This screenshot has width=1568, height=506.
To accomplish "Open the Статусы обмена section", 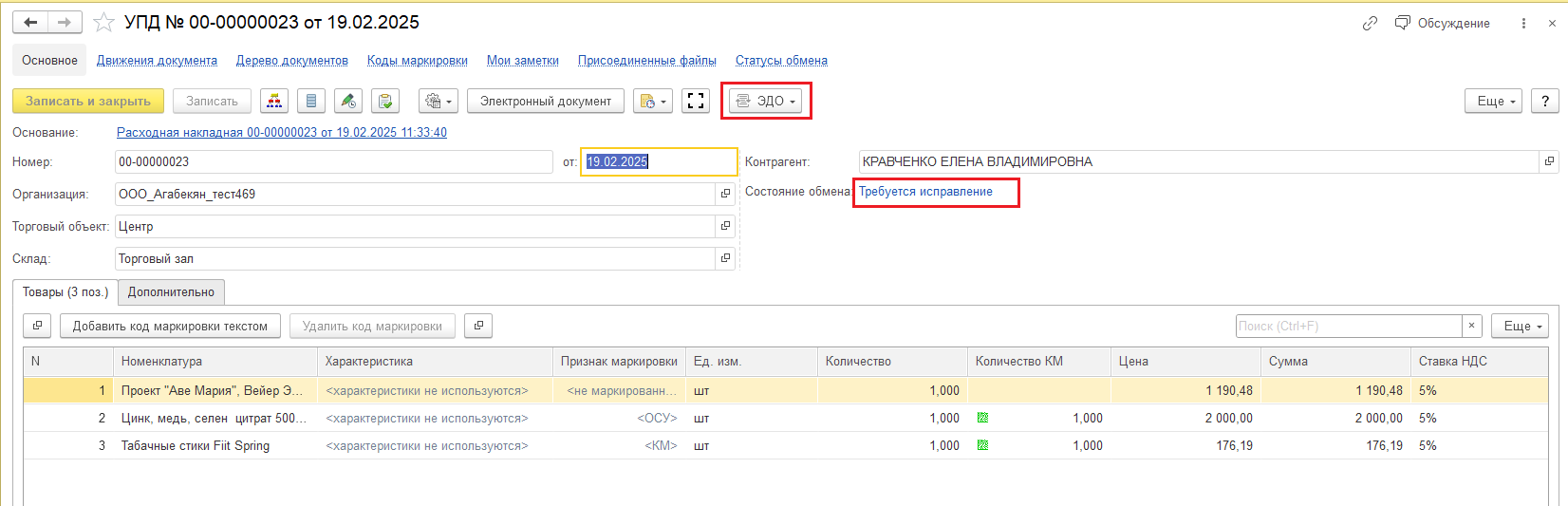I will point(780,60).
